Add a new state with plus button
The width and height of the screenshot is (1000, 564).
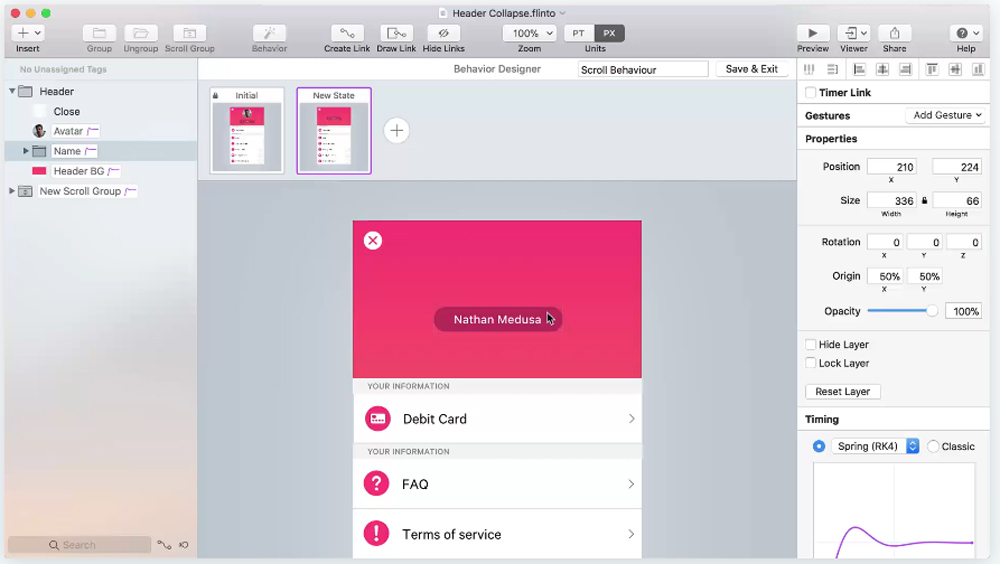coord(397,131)
